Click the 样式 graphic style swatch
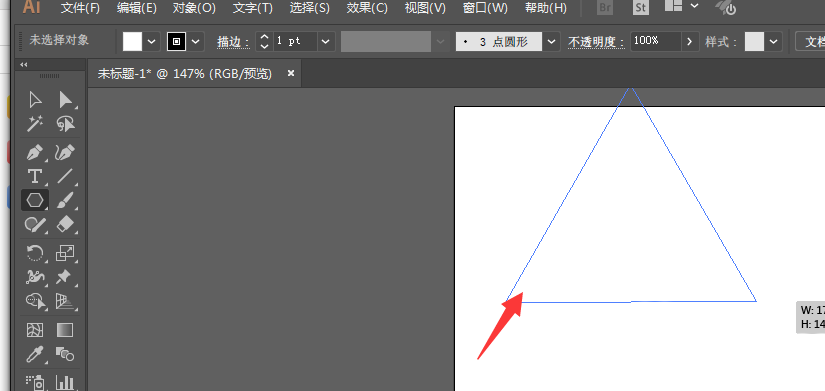Screen dimensions: 825x391 754,42
